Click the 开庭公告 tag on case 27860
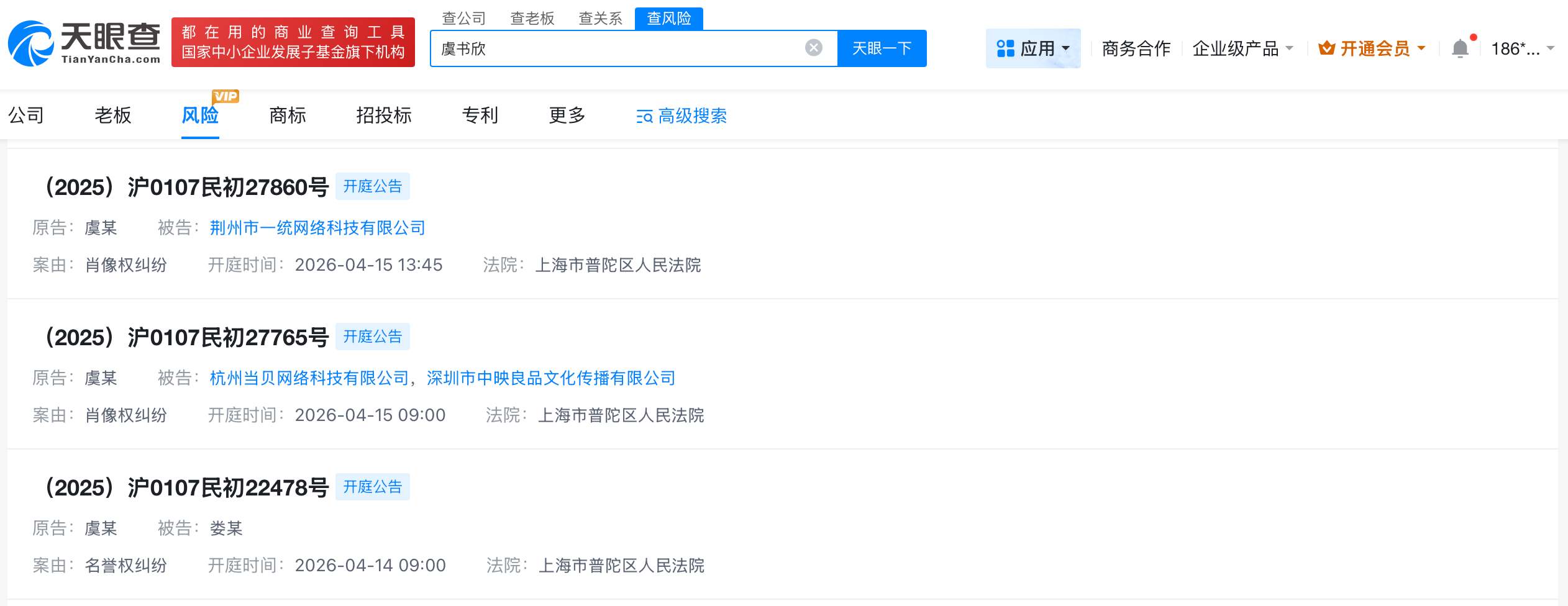Image resolution: width=1568 pixels, height=606 pixels. point(372,186)
